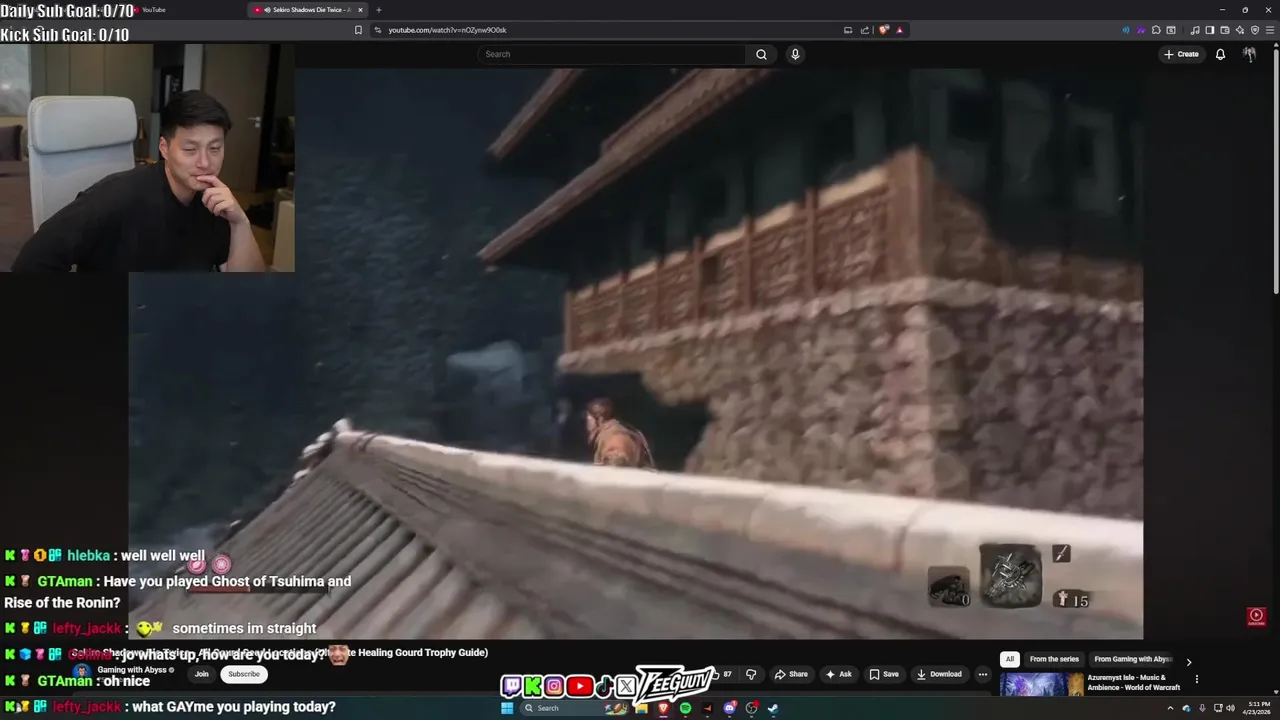Image resolution: width=1280 pixels, height=720 pixels.
Task: Click the Subscribe button
Action: 244,674
